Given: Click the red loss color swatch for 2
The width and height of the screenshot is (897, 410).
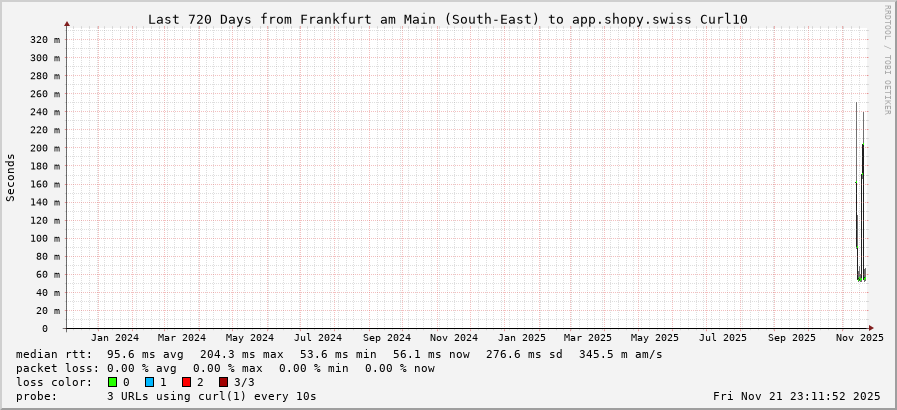Looking at the screenshot, I should pyautogui.click(x=186, y=382).
